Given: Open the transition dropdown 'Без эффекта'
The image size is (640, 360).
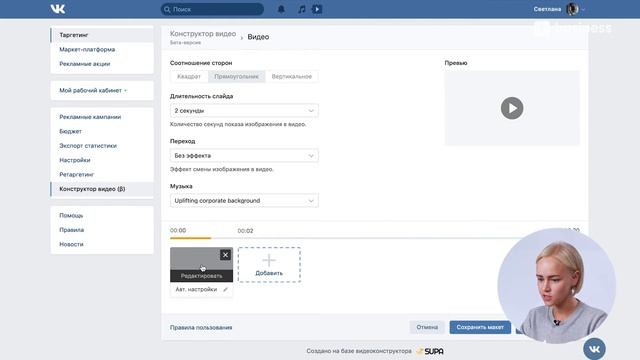Looking at the screenshot, I should coord(244,156).
